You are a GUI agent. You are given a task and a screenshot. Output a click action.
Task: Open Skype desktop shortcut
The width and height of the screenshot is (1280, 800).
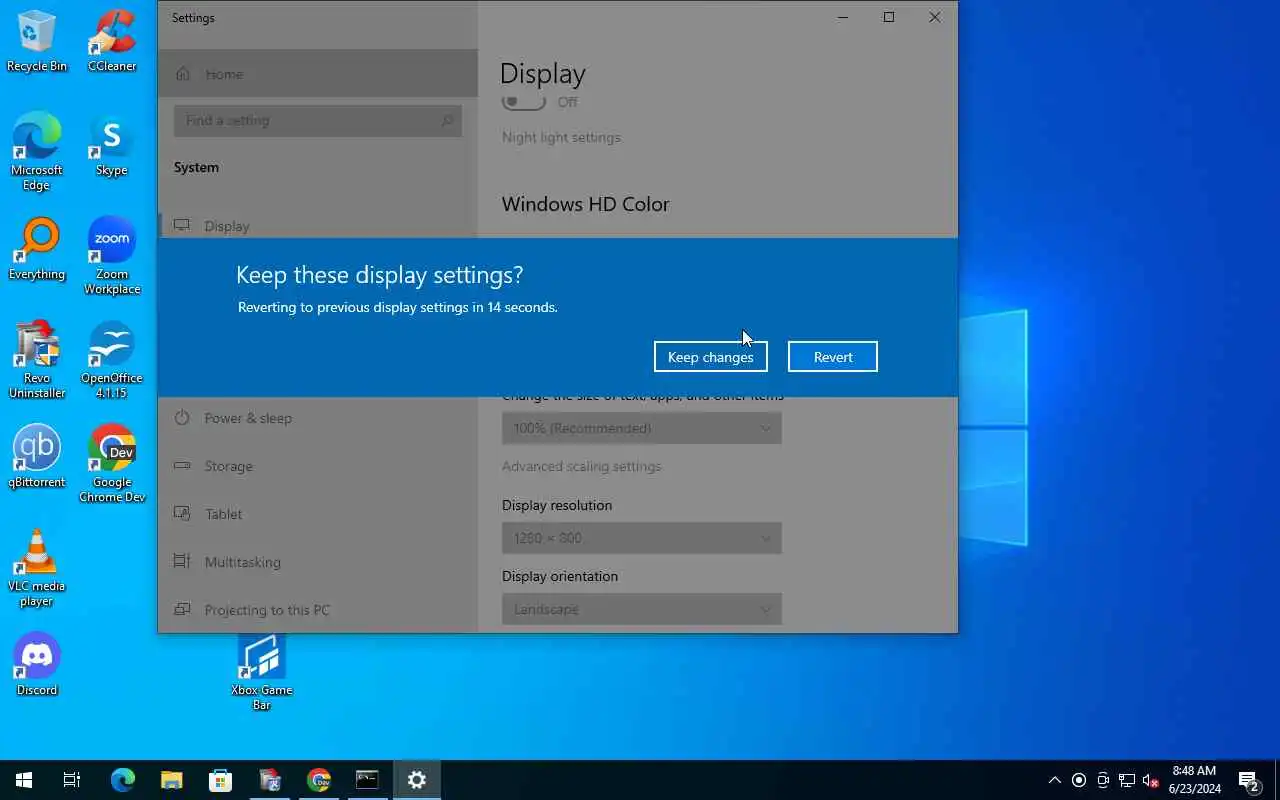[112, 145]
